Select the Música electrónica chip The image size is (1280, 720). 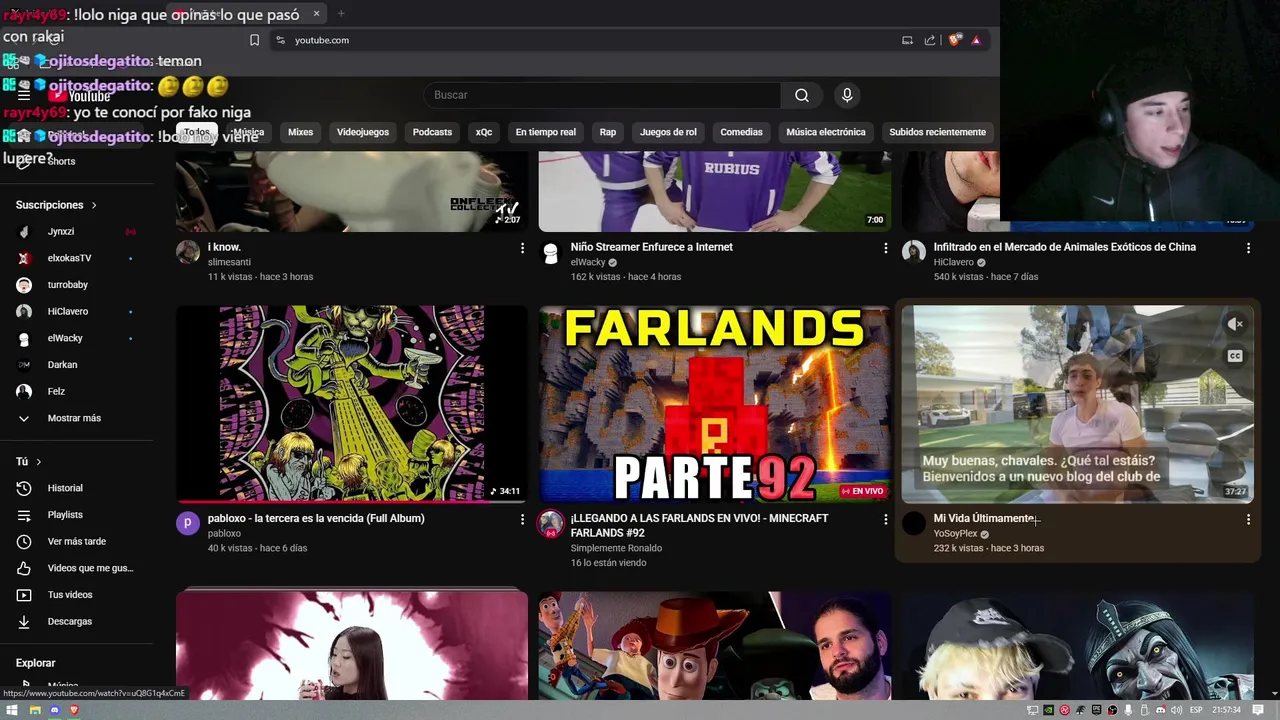pyautogui.click(x=826, y=132)
